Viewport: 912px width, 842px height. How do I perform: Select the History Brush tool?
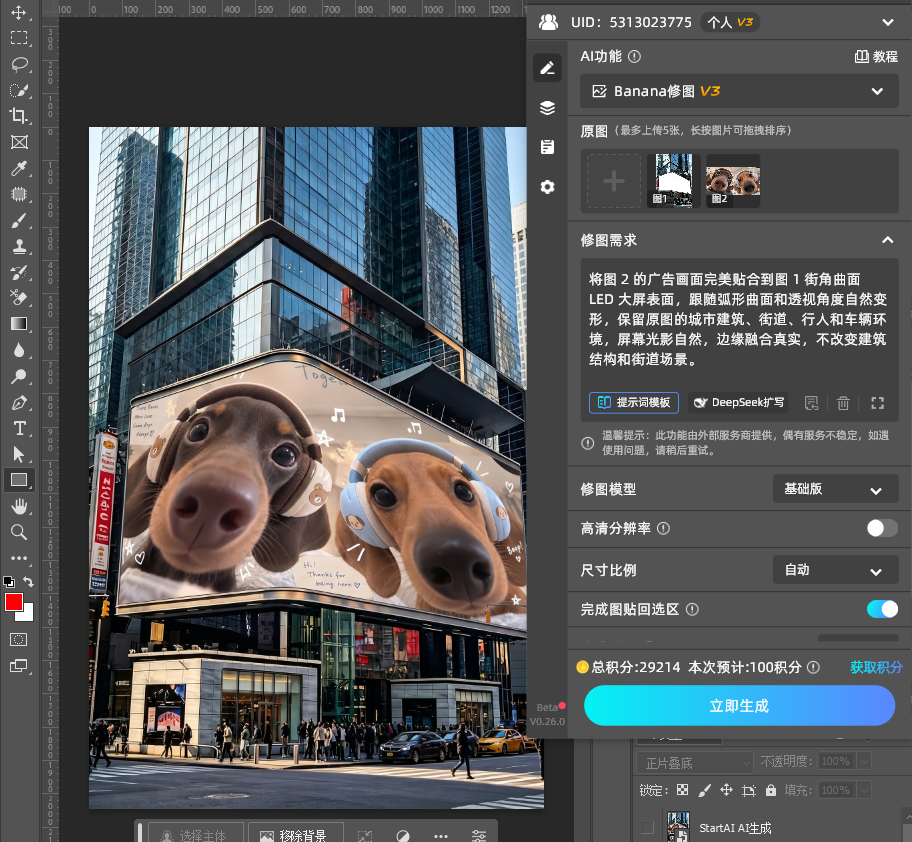[x=19, y=272]
